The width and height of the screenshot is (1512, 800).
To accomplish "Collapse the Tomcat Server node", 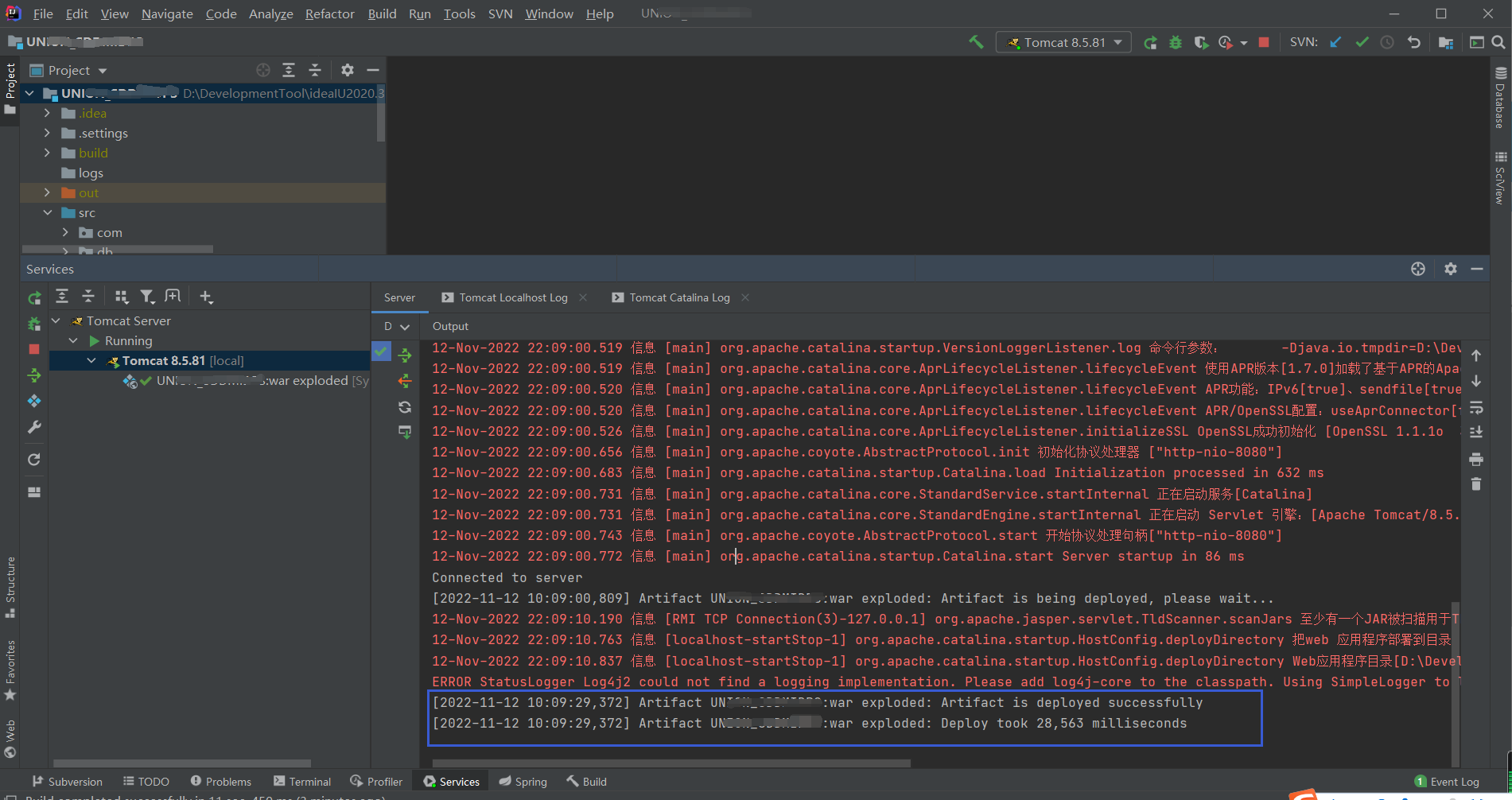I will click(x=56, y=320).
